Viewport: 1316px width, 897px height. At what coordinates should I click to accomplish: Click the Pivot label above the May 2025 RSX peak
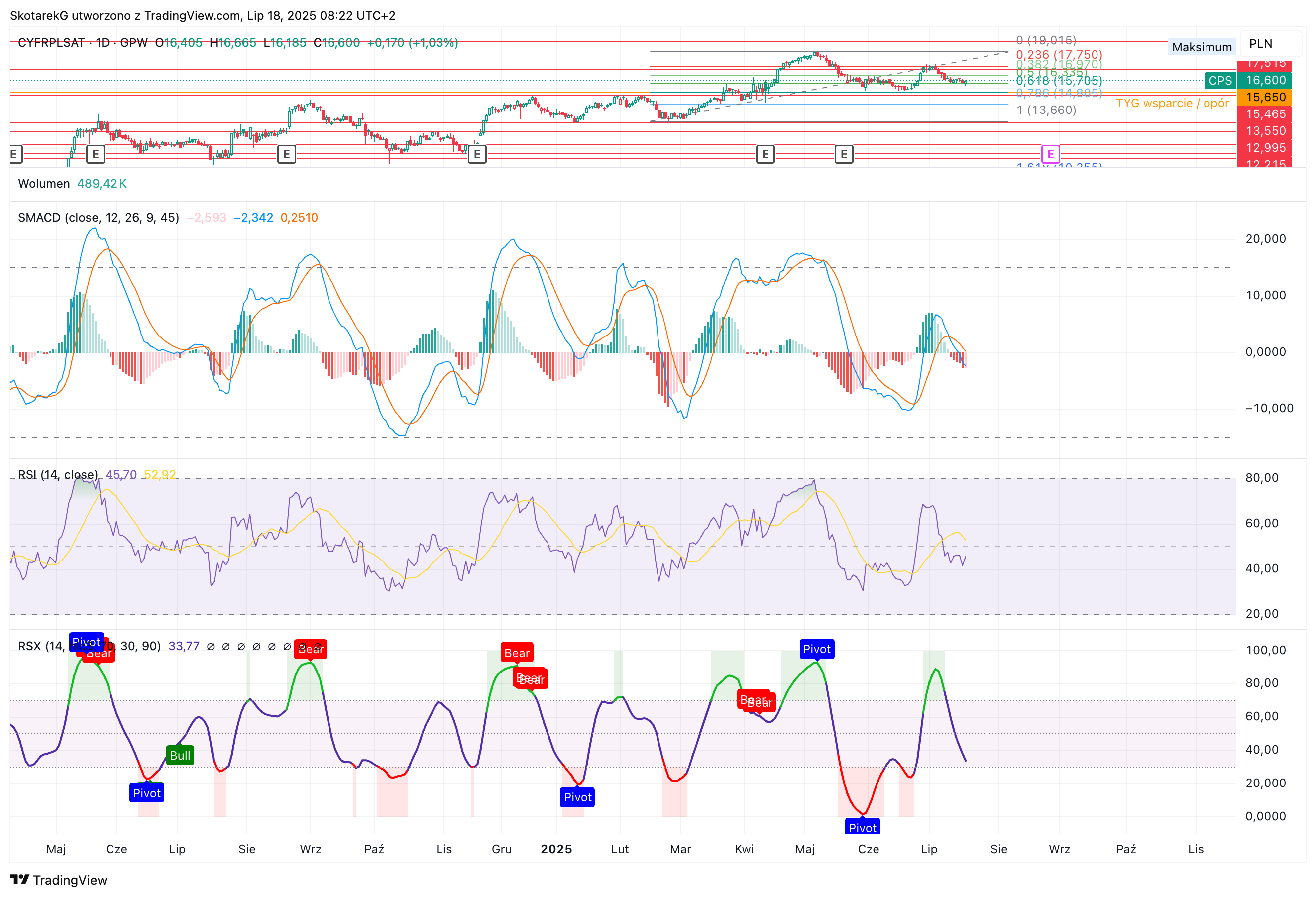(817, 649)
